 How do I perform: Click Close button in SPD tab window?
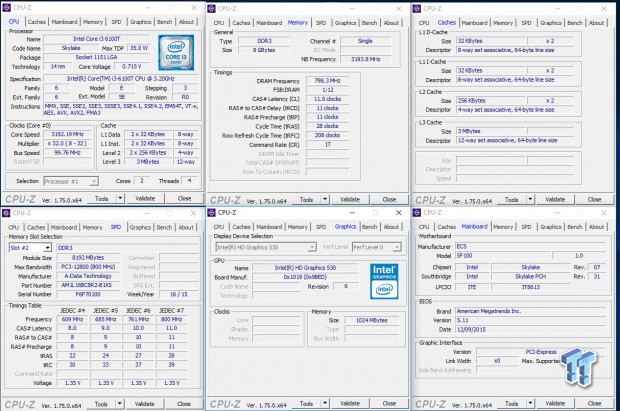[x=184, y=403]
